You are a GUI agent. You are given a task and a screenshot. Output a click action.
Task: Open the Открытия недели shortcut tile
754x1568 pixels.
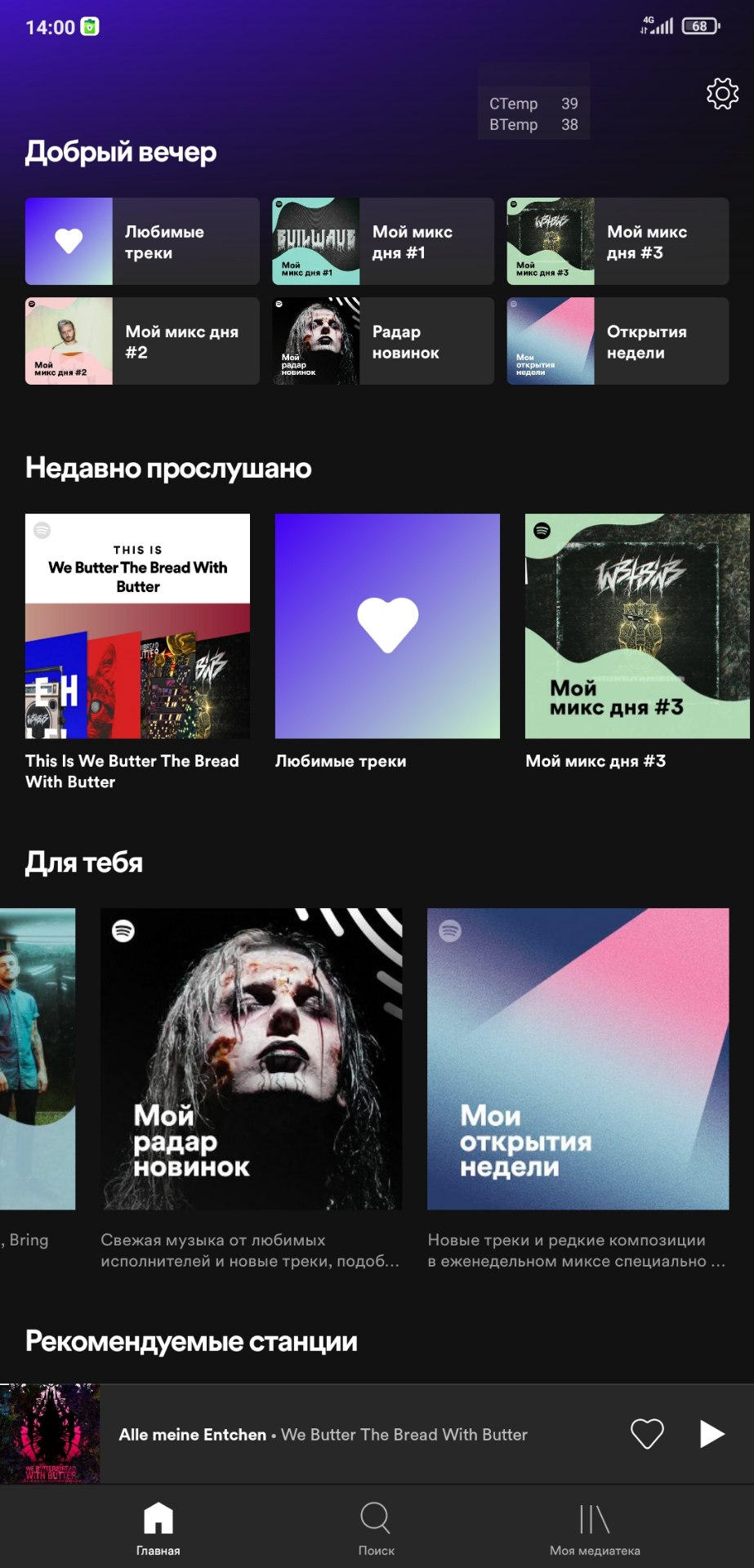click(618, 341)
